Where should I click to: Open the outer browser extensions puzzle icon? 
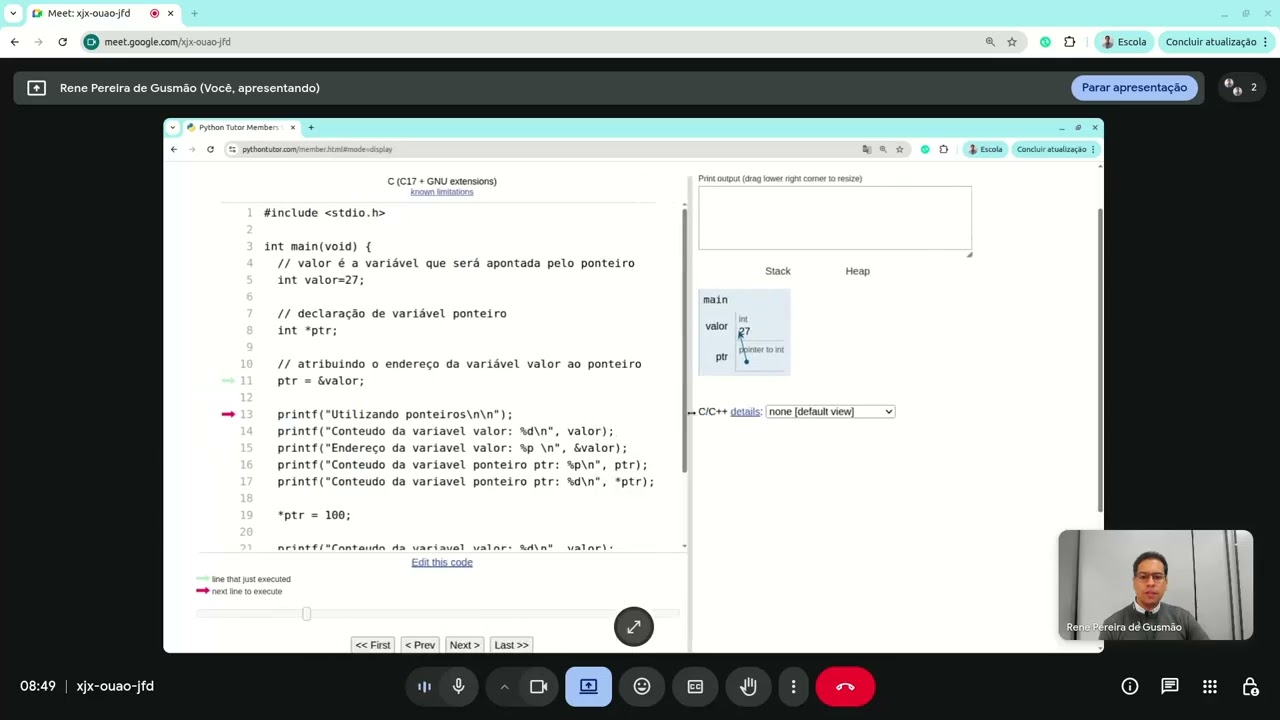click(1070, 42)
